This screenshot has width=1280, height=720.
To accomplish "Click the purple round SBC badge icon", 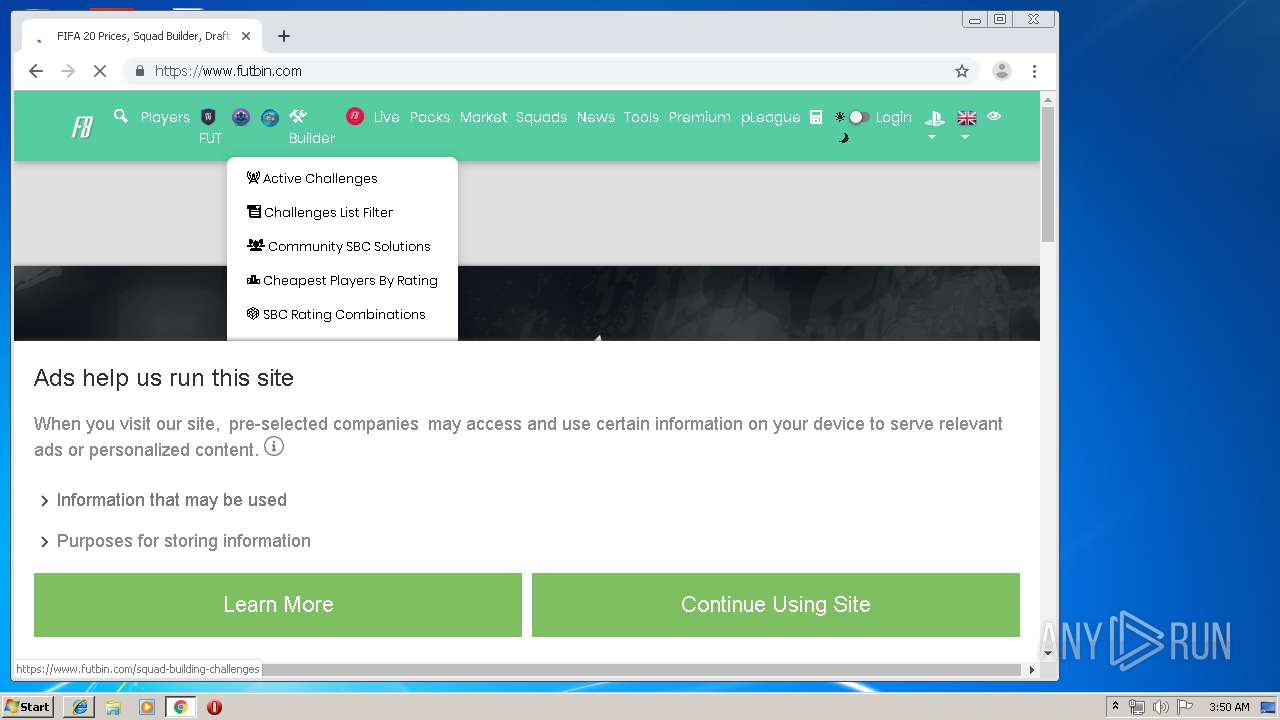I will point(241,117).
